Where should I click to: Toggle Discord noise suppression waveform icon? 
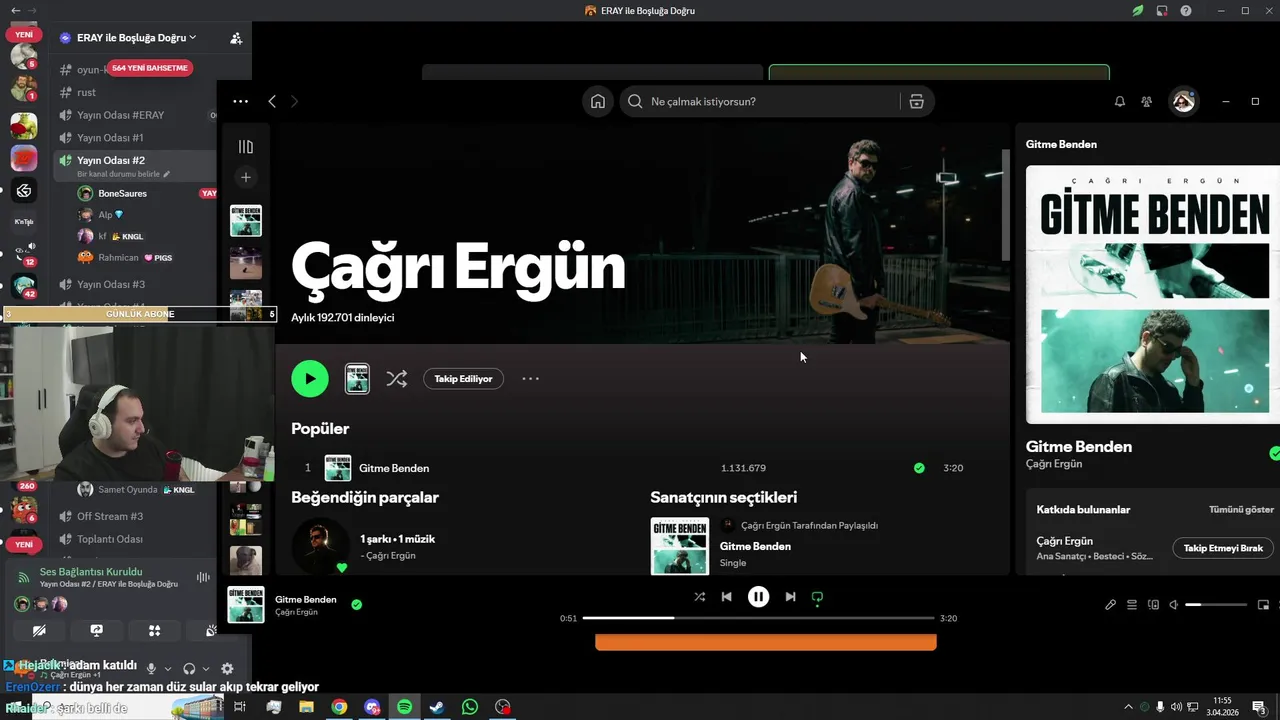[203, 577]
